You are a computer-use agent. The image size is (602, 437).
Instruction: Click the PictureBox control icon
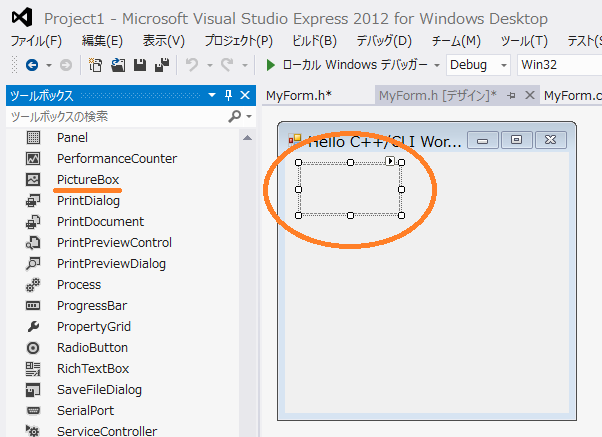pos(33,179)
